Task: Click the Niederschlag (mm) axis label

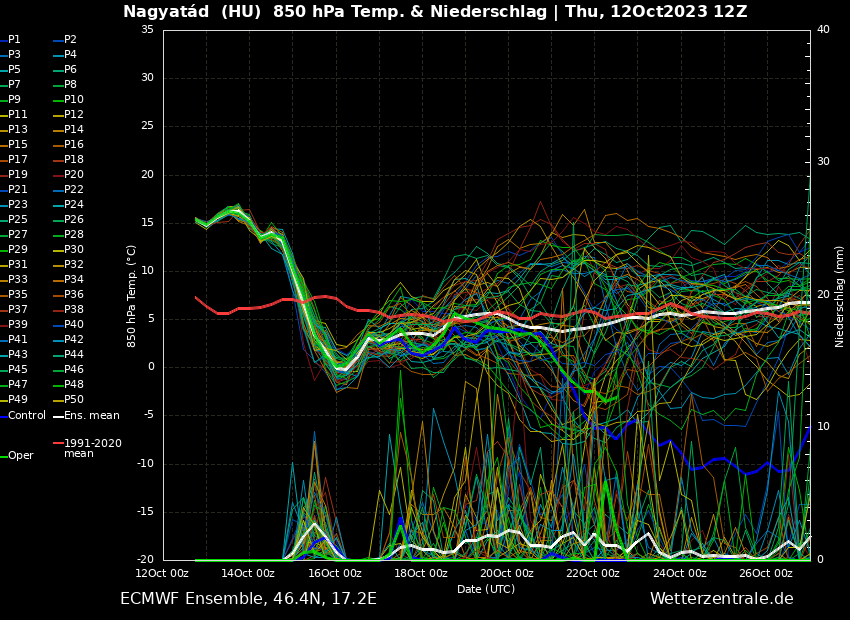Action: tap(840, 296)
